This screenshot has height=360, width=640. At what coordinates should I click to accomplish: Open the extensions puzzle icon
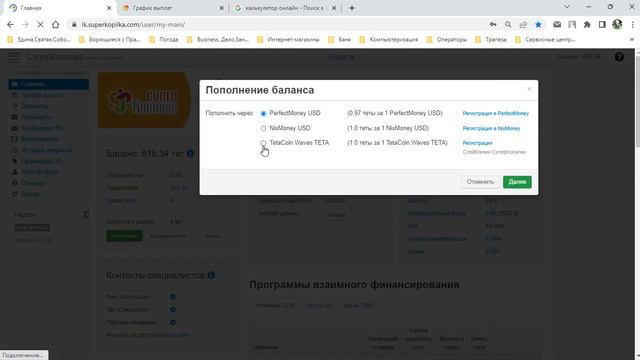point(587,25)
